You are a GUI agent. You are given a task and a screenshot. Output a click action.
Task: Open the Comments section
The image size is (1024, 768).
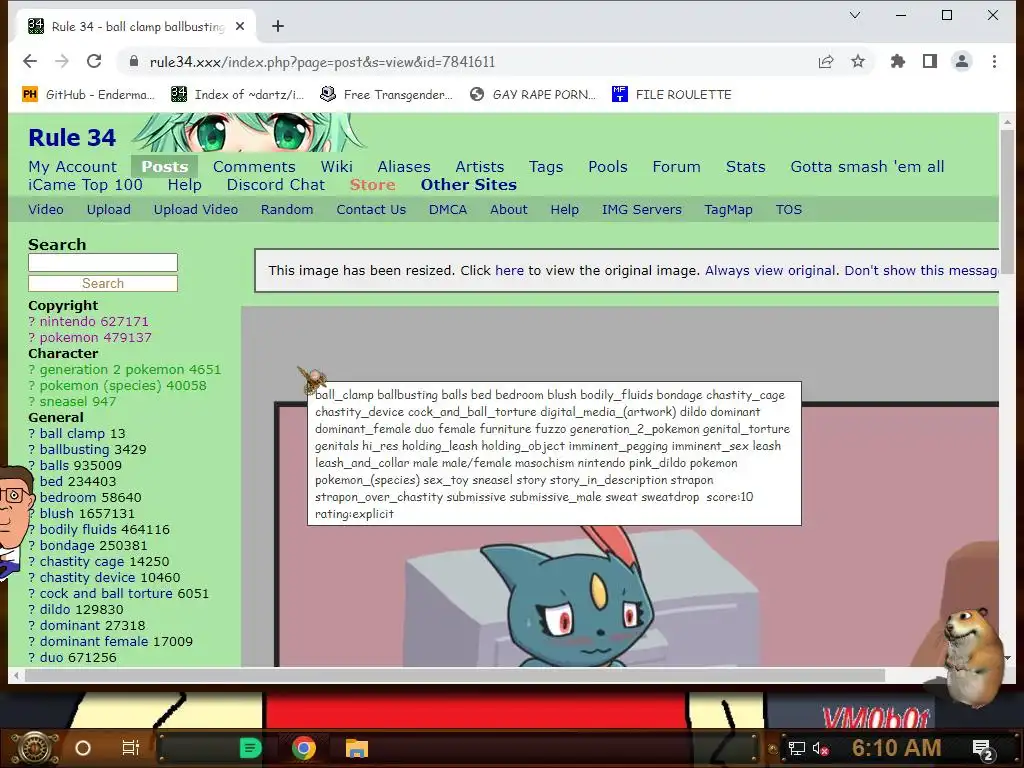(x=254, y=167)
